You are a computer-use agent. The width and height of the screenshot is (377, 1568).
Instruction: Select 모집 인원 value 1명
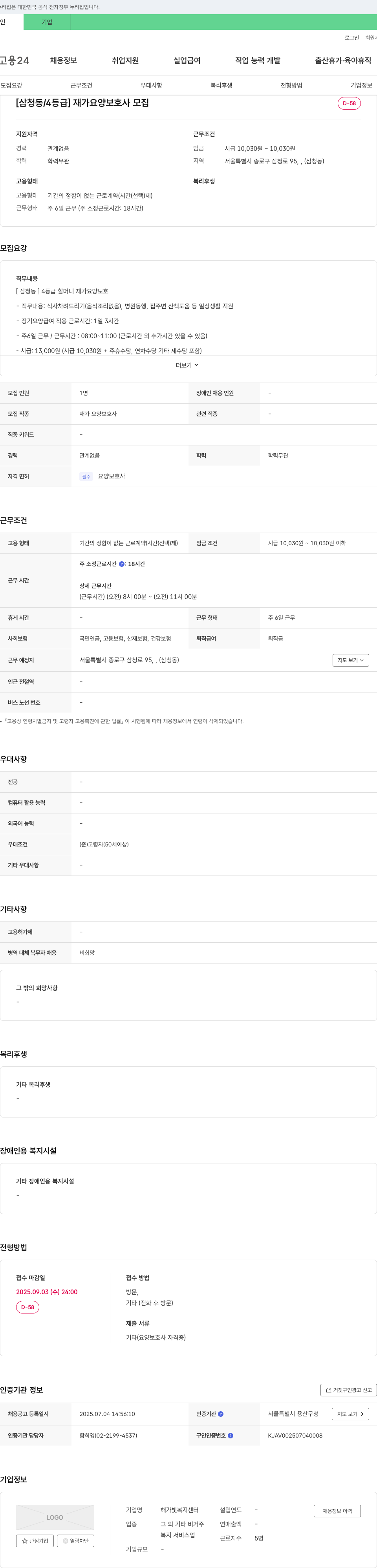point(83,393)
